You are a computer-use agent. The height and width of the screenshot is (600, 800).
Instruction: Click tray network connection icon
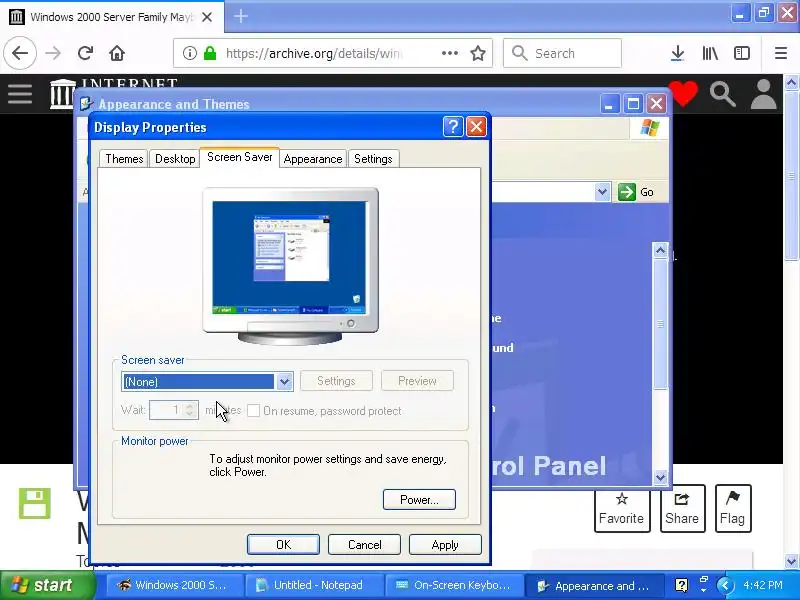704,585
